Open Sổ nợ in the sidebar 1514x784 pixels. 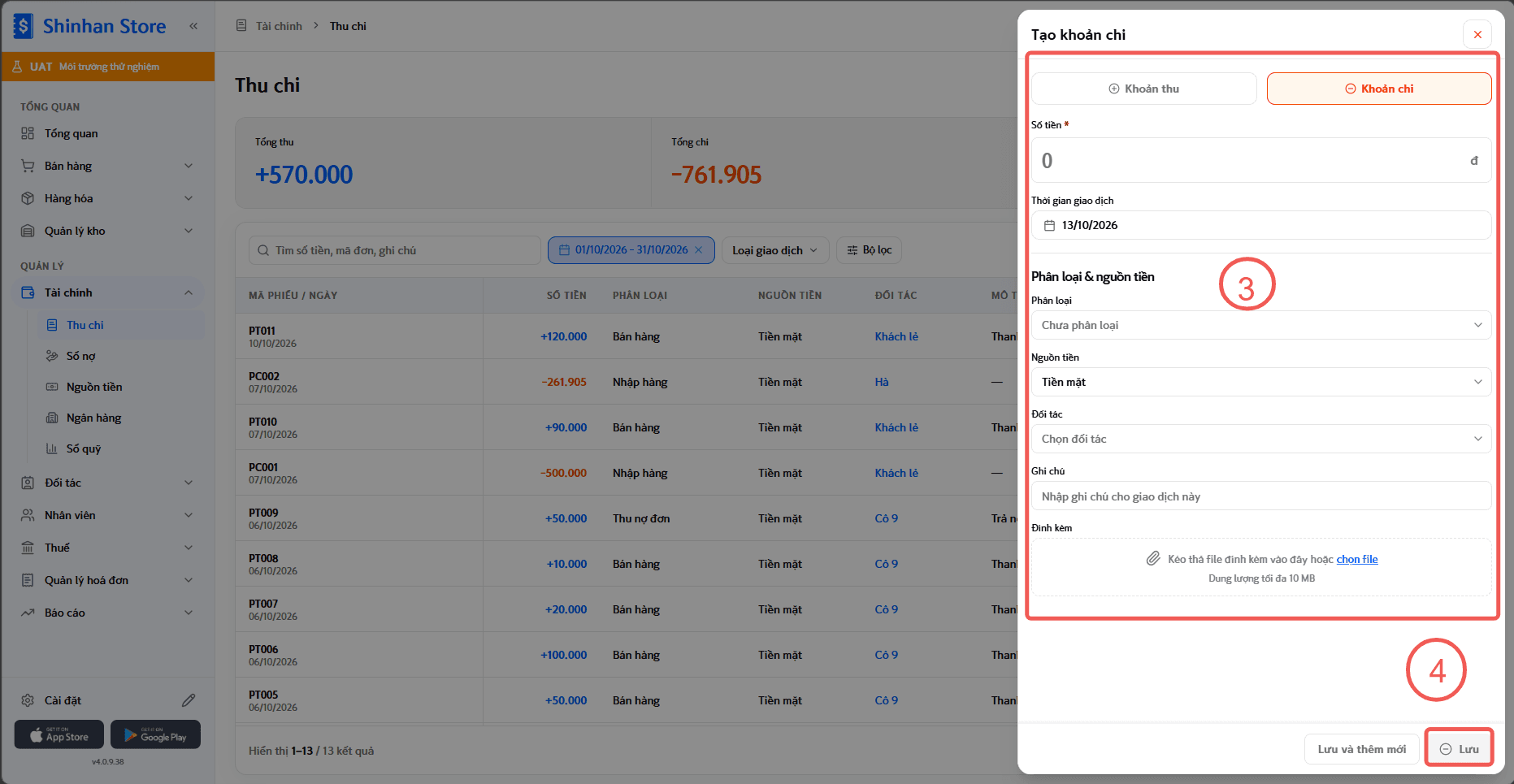[x=81, y=356]
